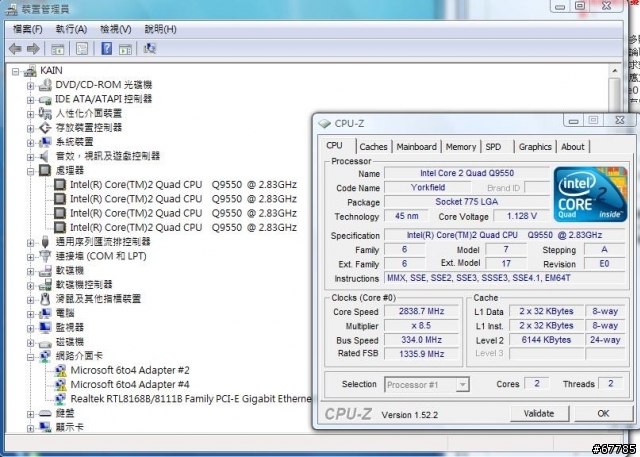The image size is (640, 457).
Task: Collapse the 處理器 processors node
Action: pyautogui.click(x=30, y=171)
